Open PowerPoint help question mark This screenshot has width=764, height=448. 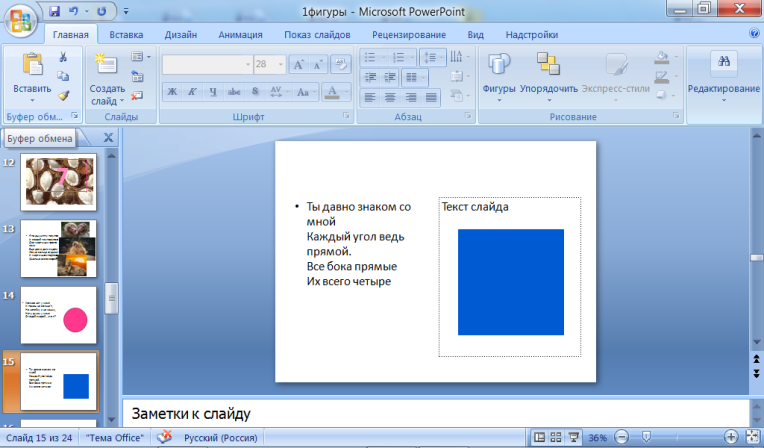click(x=754, y=34)
